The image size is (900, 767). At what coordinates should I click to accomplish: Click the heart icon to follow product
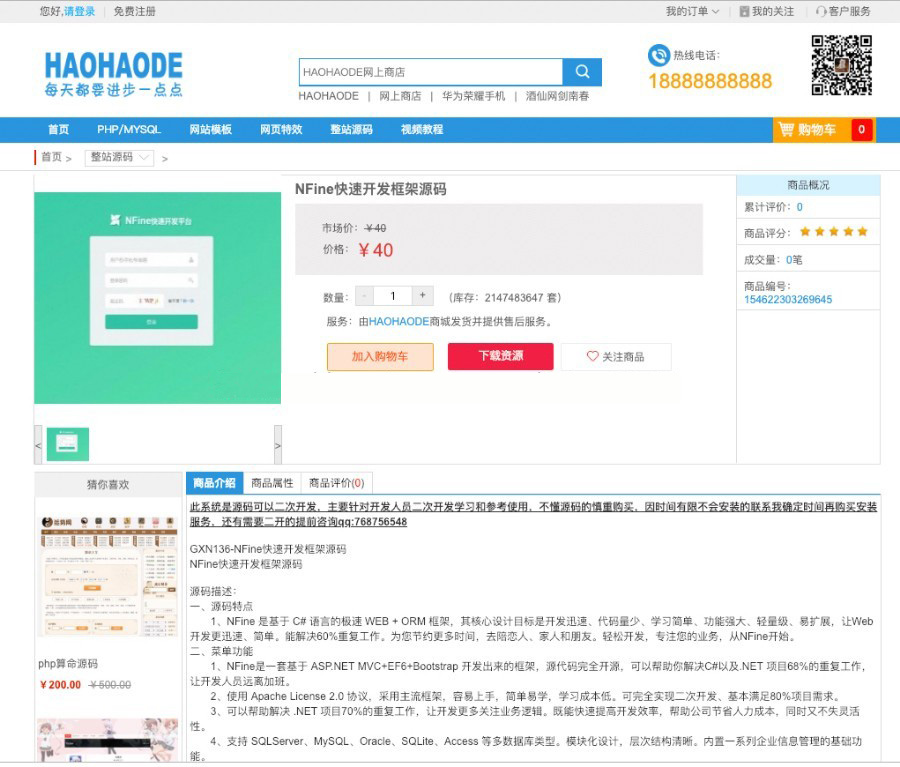pos(592,357)
